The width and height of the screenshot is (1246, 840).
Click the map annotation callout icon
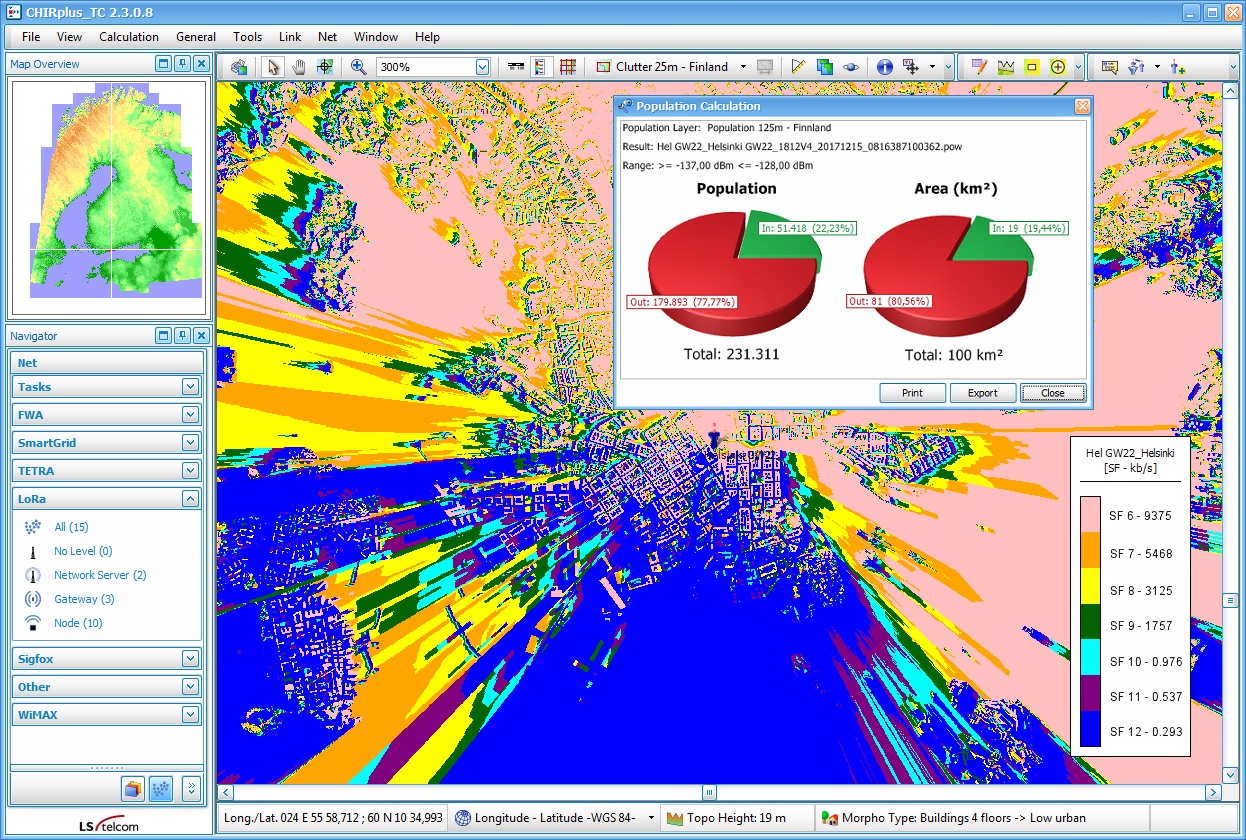pyautogui.click(x=1109, y=66)
